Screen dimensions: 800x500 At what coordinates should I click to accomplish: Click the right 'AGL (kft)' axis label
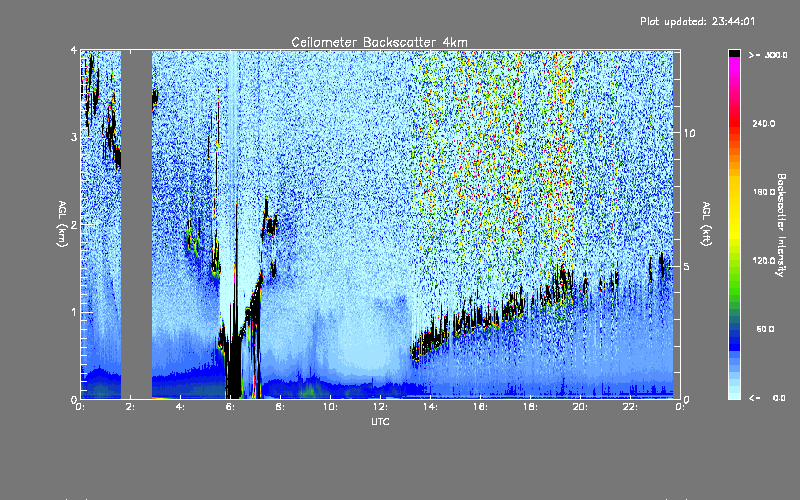click(x=706, y=224)
